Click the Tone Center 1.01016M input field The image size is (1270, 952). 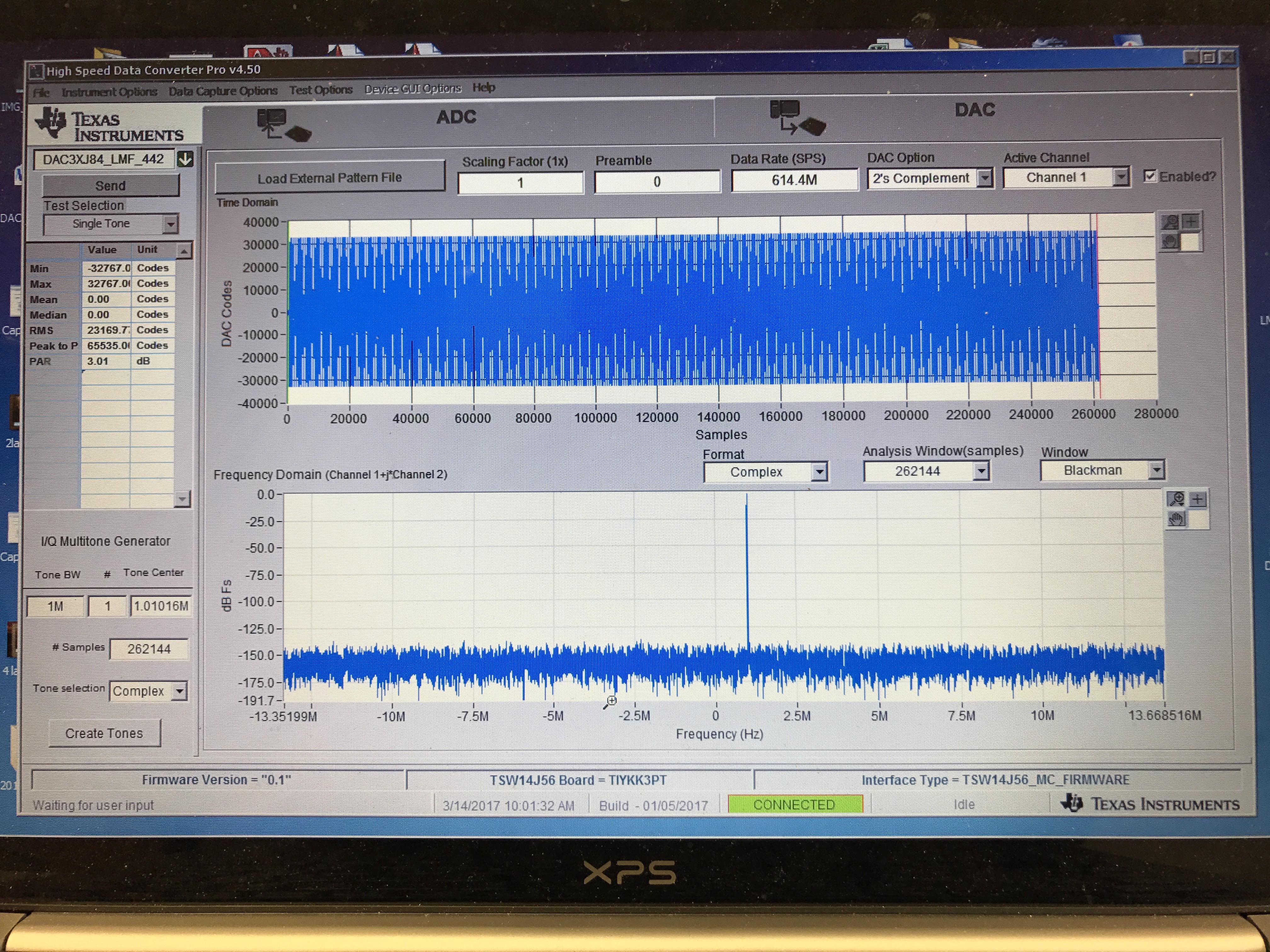160,606
